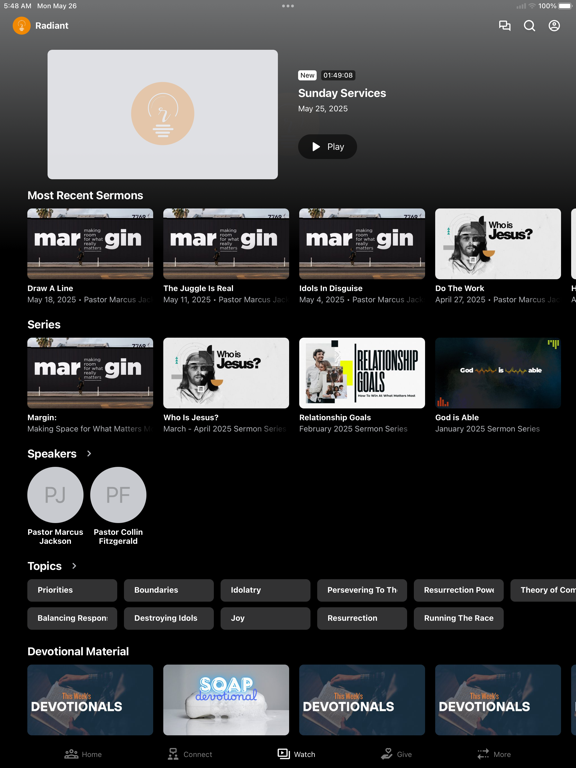Select the Destroying Idols topic chip

[x=168, y=618]
